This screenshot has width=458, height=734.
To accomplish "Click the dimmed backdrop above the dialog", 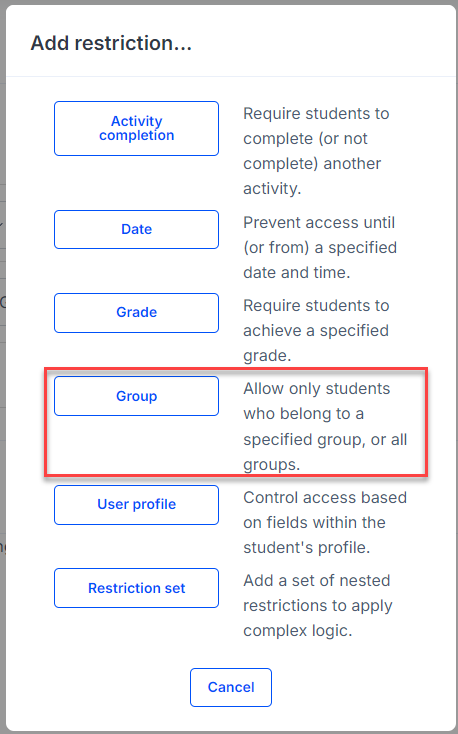I will pos(229,2).
